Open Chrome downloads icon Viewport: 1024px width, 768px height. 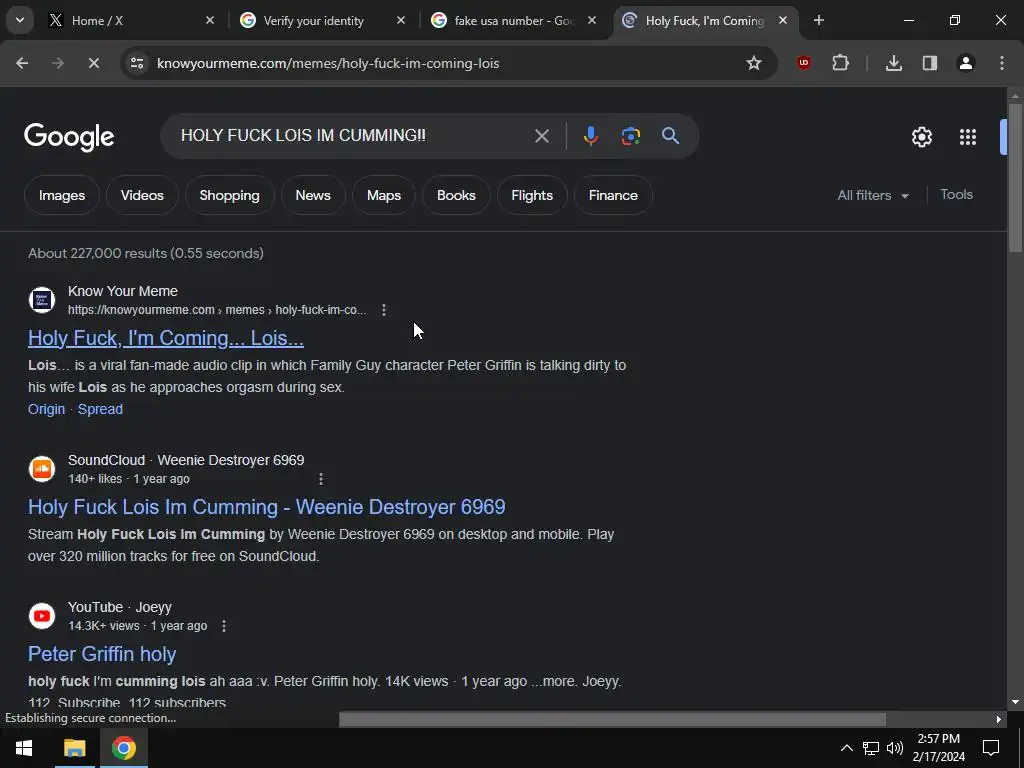[x=893, y=63]
